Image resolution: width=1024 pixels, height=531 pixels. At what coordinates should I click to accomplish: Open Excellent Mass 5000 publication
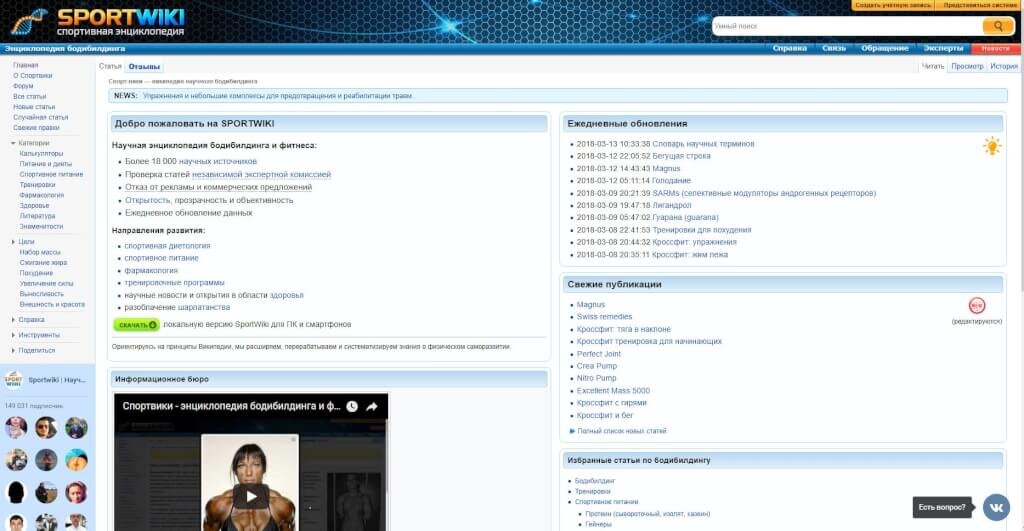tap(613, 391)
